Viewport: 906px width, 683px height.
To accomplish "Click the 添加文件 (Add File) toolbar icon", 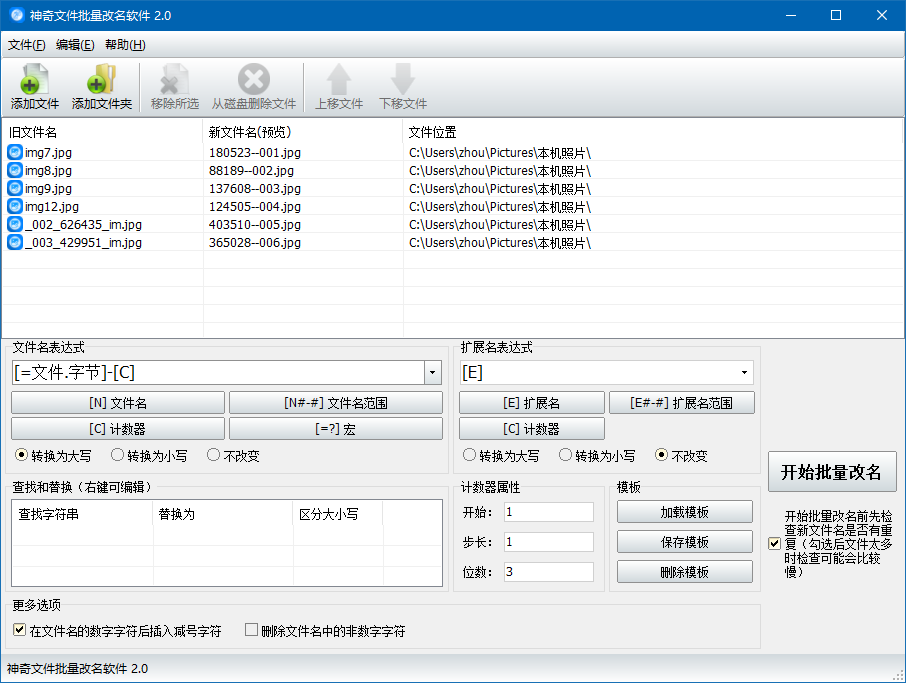I will coord(35,80).
